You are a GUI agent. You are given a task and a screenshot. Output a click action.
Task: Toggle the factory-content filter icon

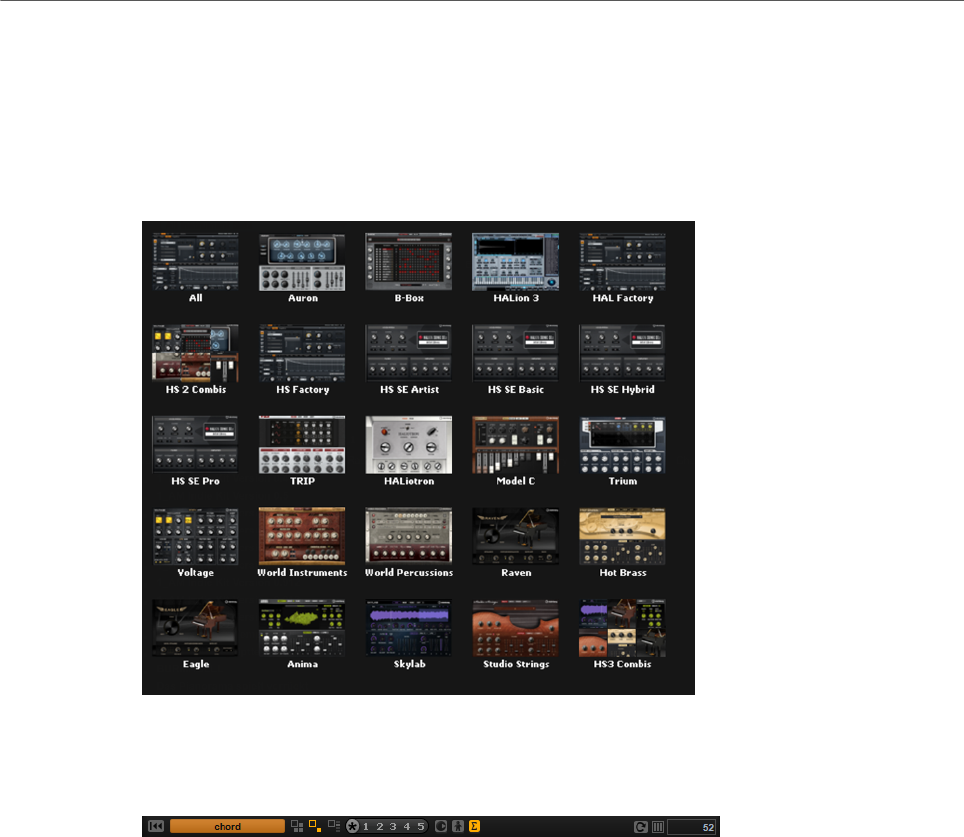[x=441, y=826]
